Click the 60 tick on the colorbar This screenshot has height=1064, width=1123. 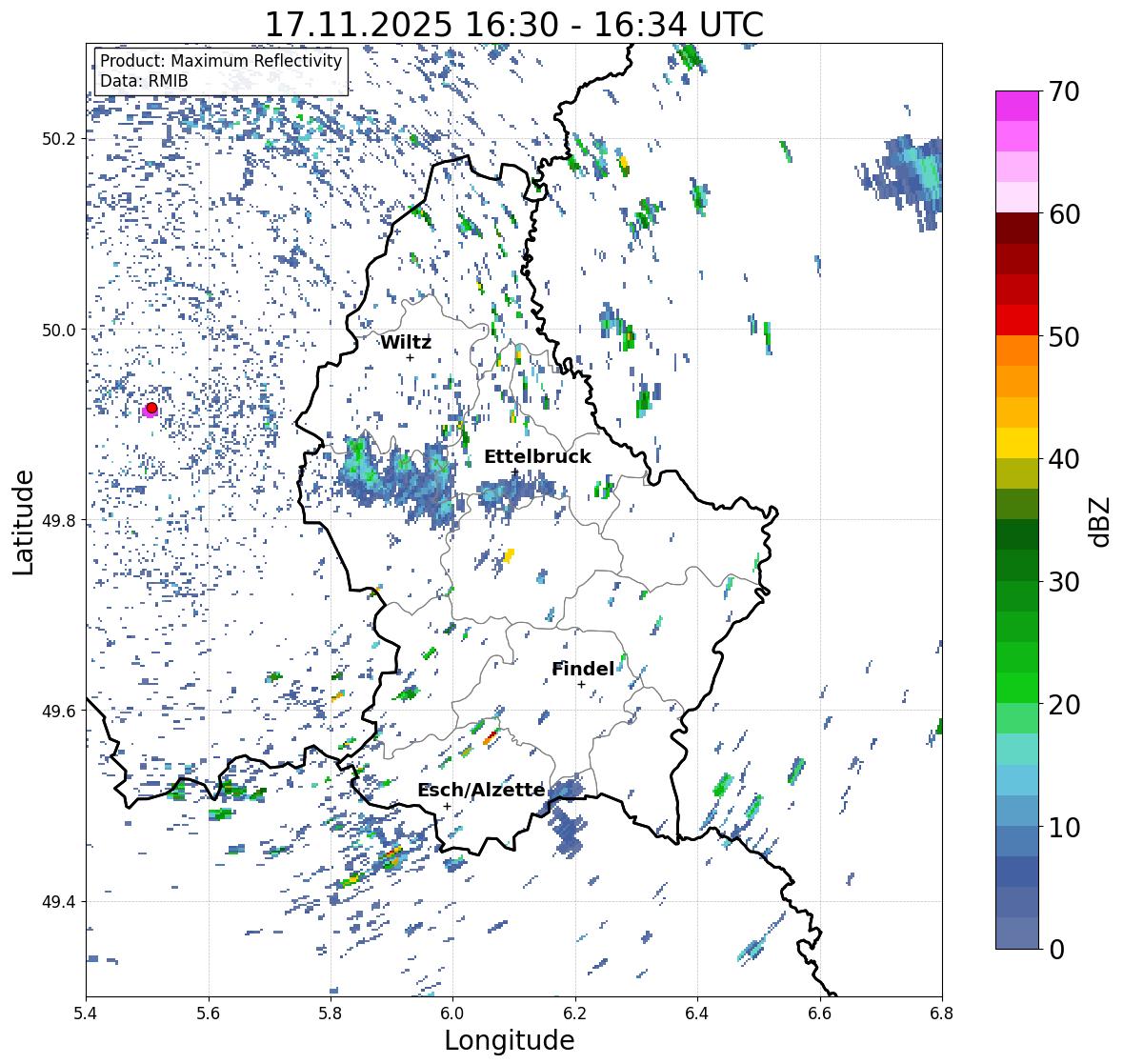(1064, 214)
